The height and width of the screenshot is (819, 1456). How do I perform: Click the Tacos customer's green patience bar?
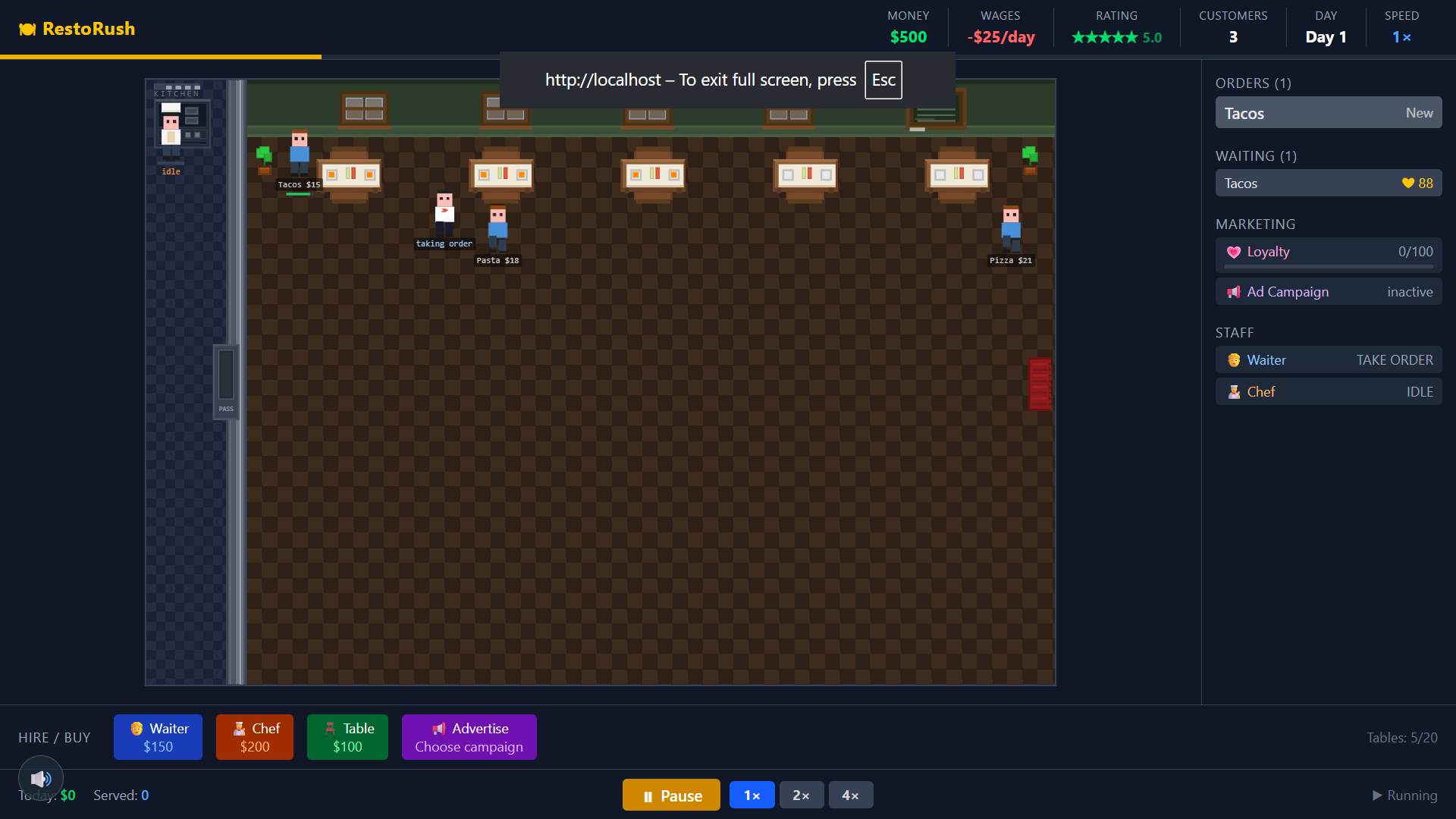coord(298,194)
